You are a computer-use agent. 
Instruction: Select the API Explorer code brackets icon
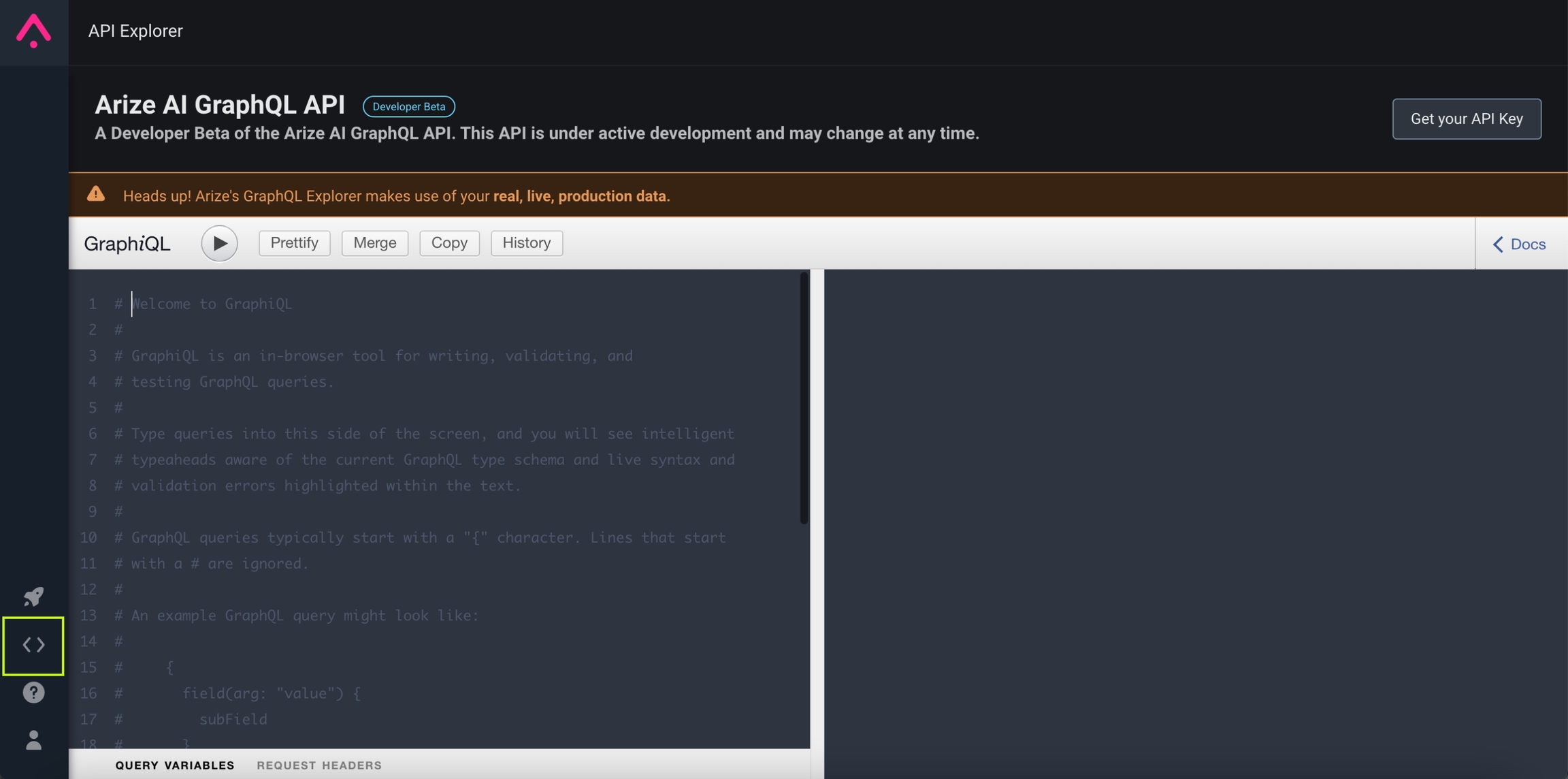(33, 645)
